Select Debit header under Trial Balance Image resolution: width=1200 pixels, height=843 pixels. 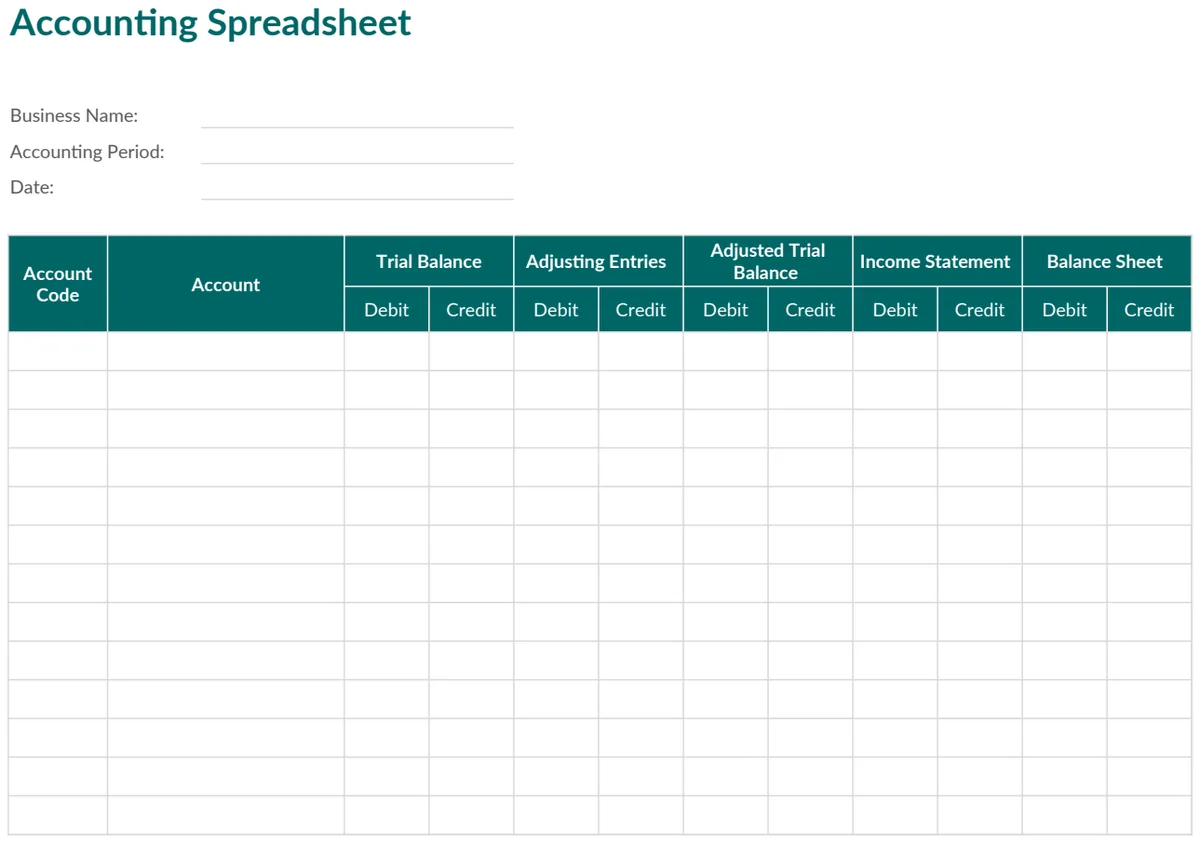[x=386, y=310]
